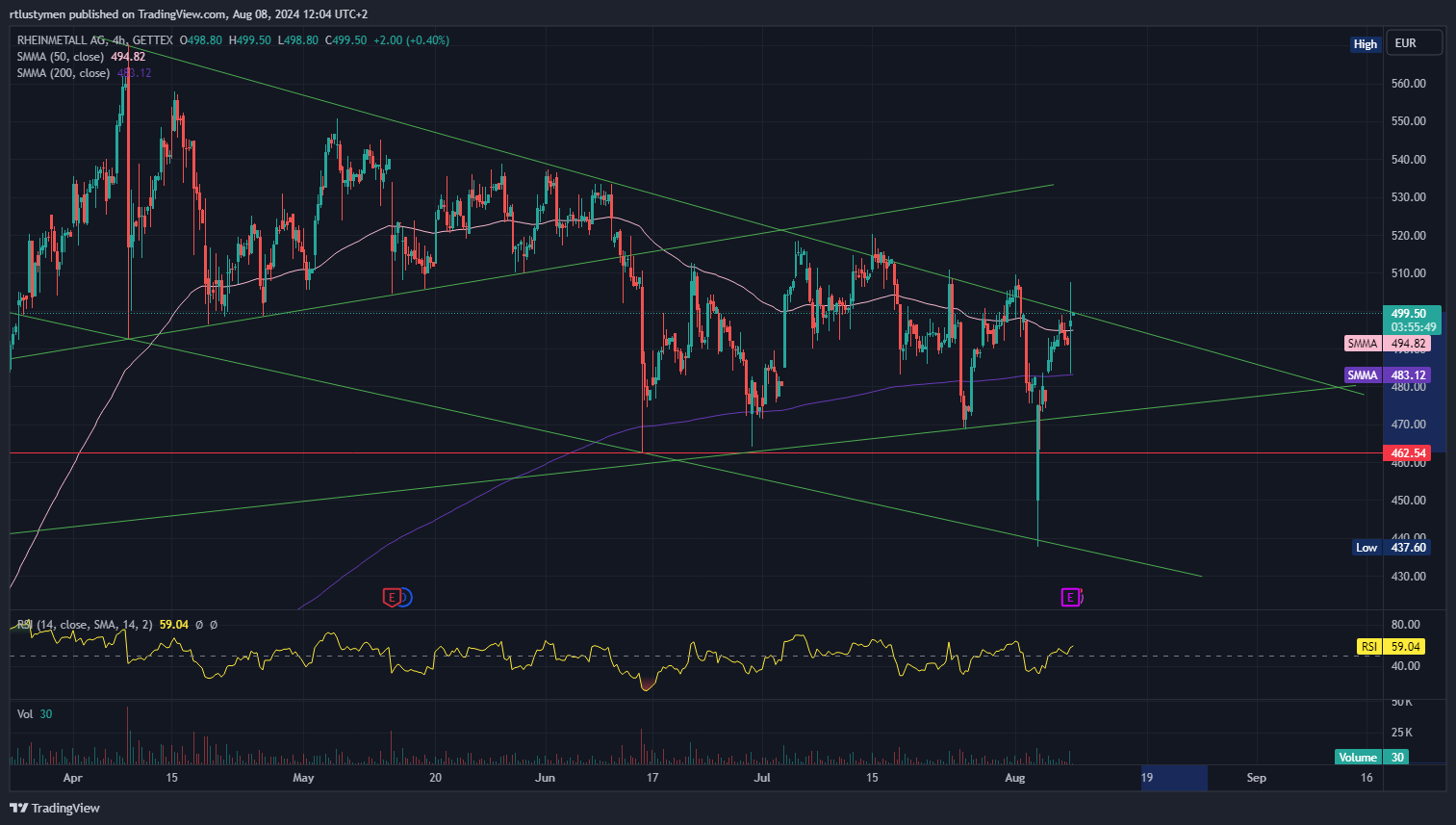Click the RSI scale value 80.00

[x=1406, y=625]
